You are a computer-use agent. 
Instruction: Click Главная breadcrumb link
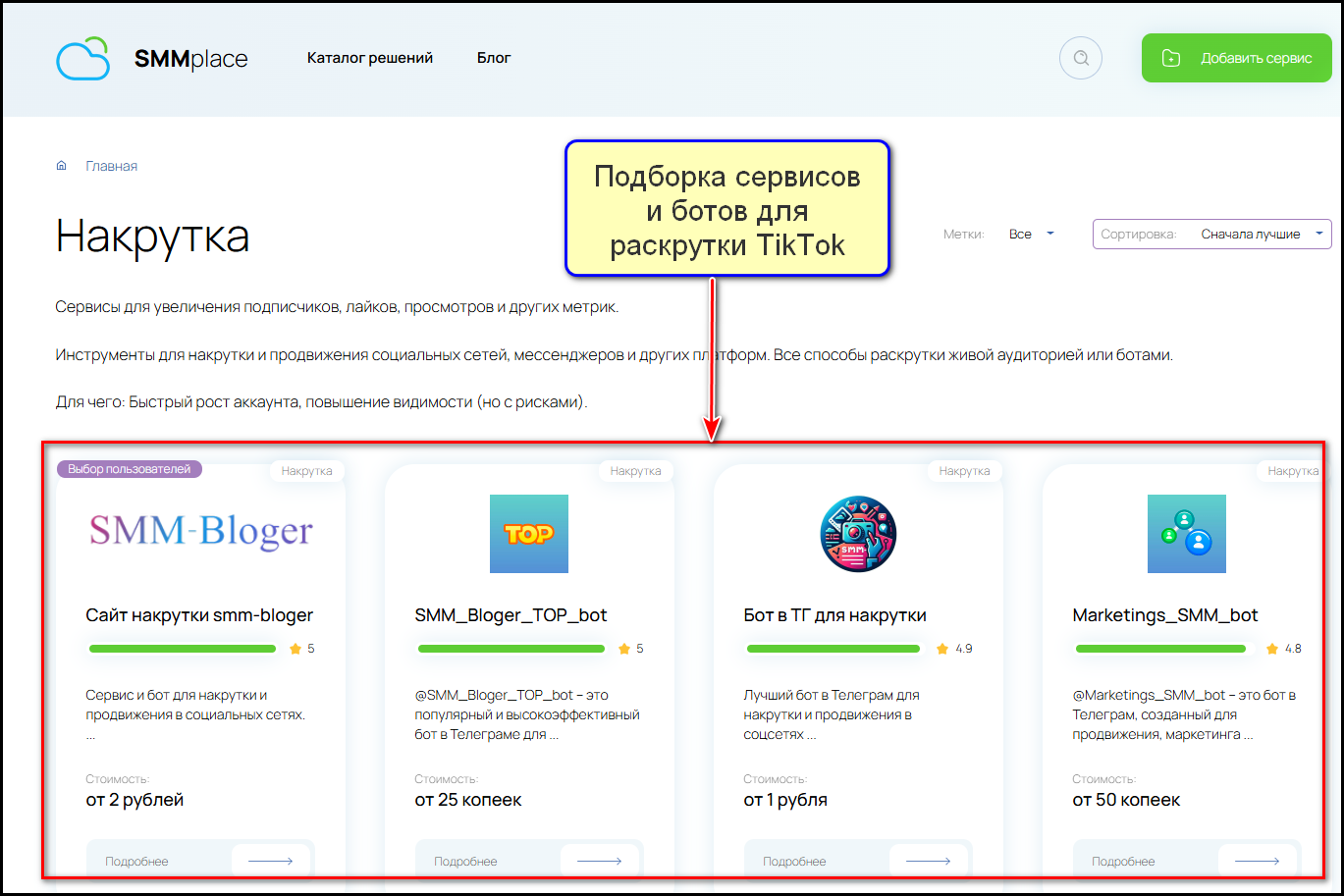click(111, 166)
